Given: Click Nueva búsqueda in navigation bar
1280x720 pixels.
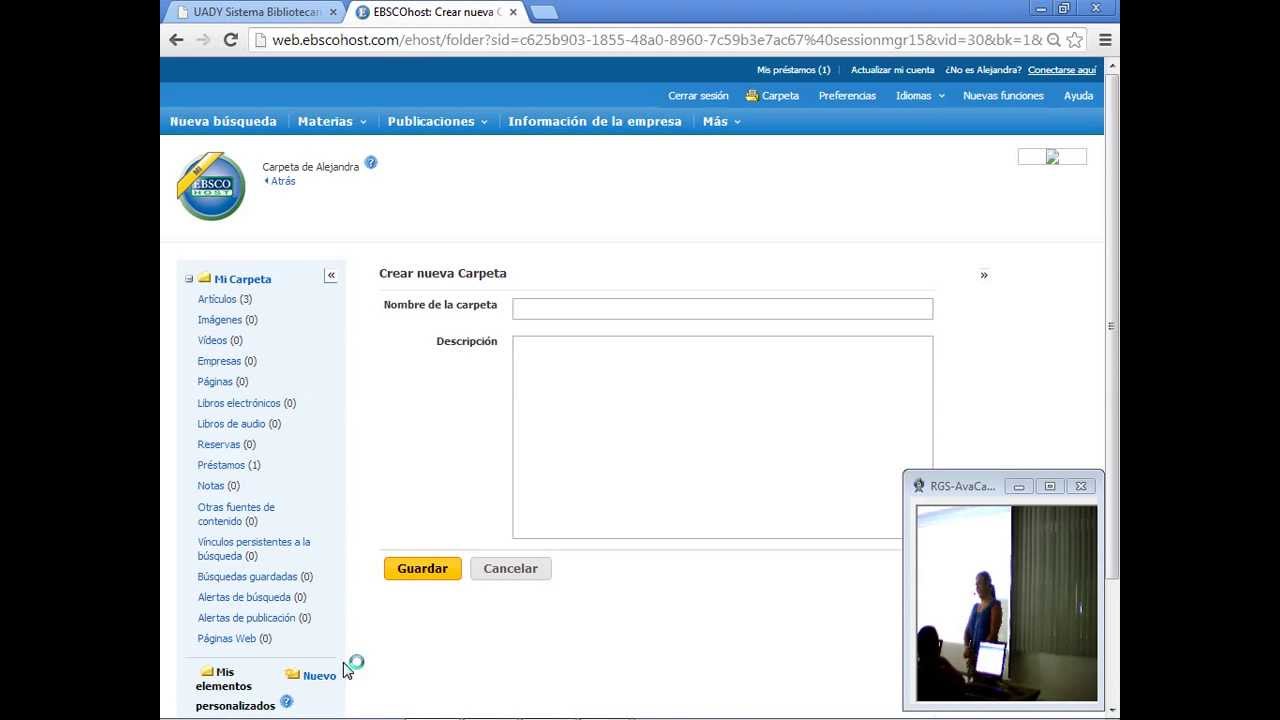Looking at the screenshot, I should [x=223, y=121].
